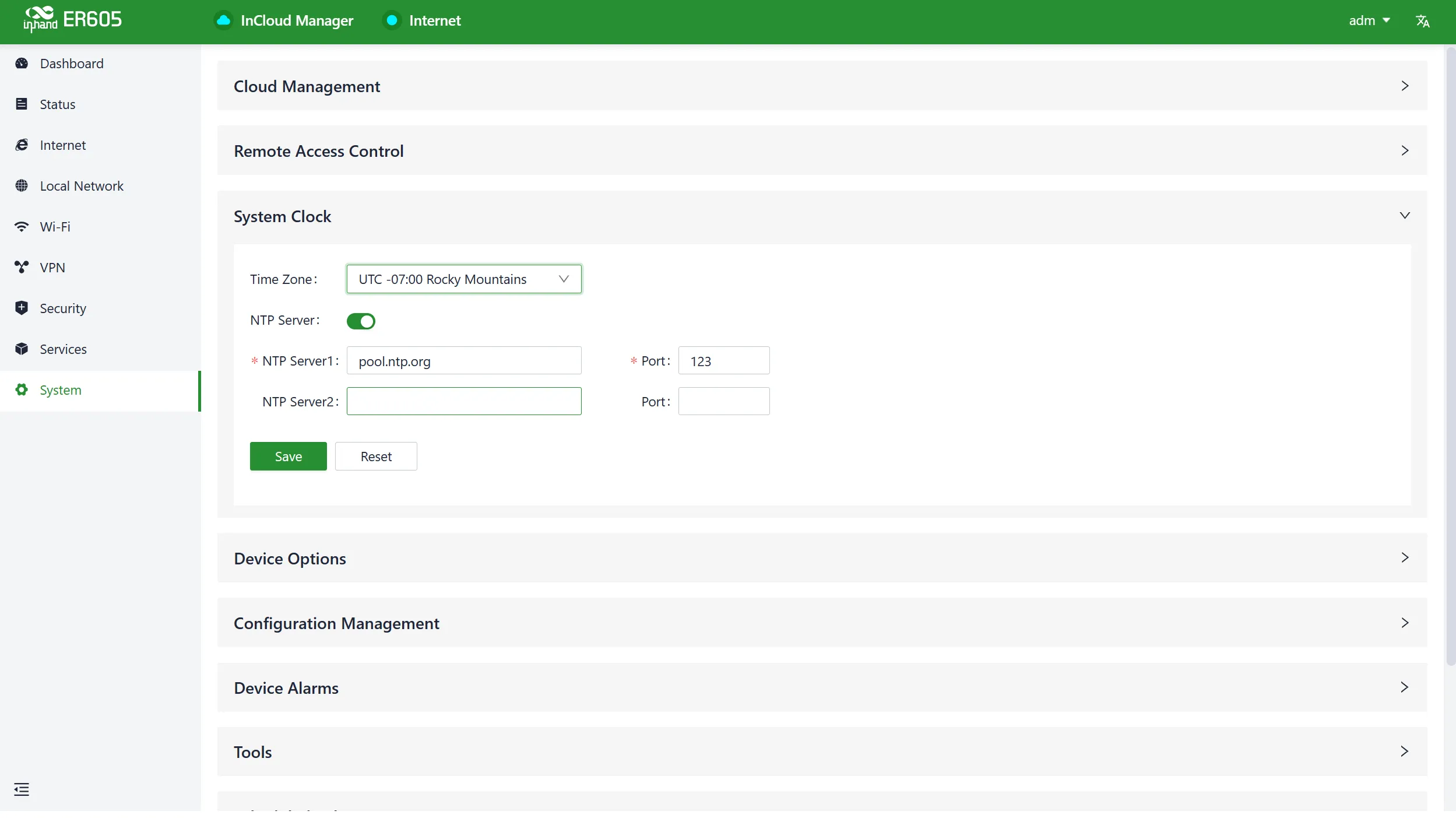Expand the Tools section
This screenshot has width=1456, height=818.
[x=822, y=752]
